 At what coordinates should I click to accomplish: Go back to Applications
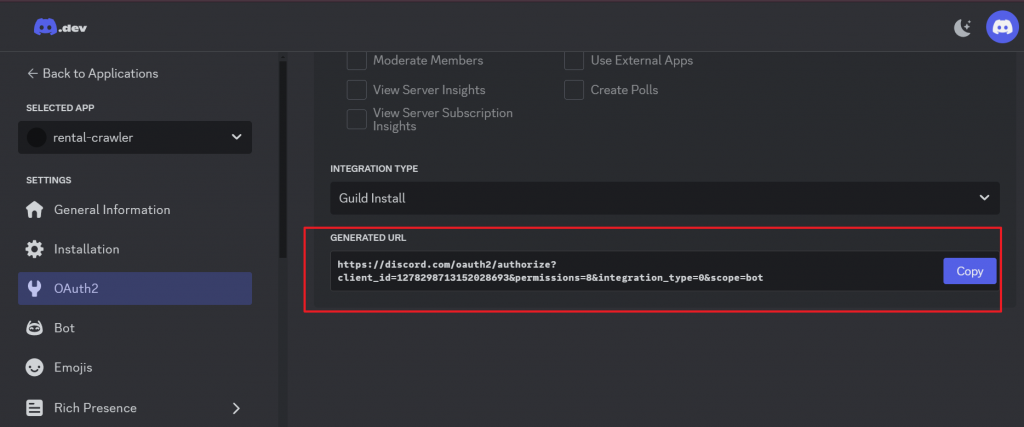coord(92,73)
